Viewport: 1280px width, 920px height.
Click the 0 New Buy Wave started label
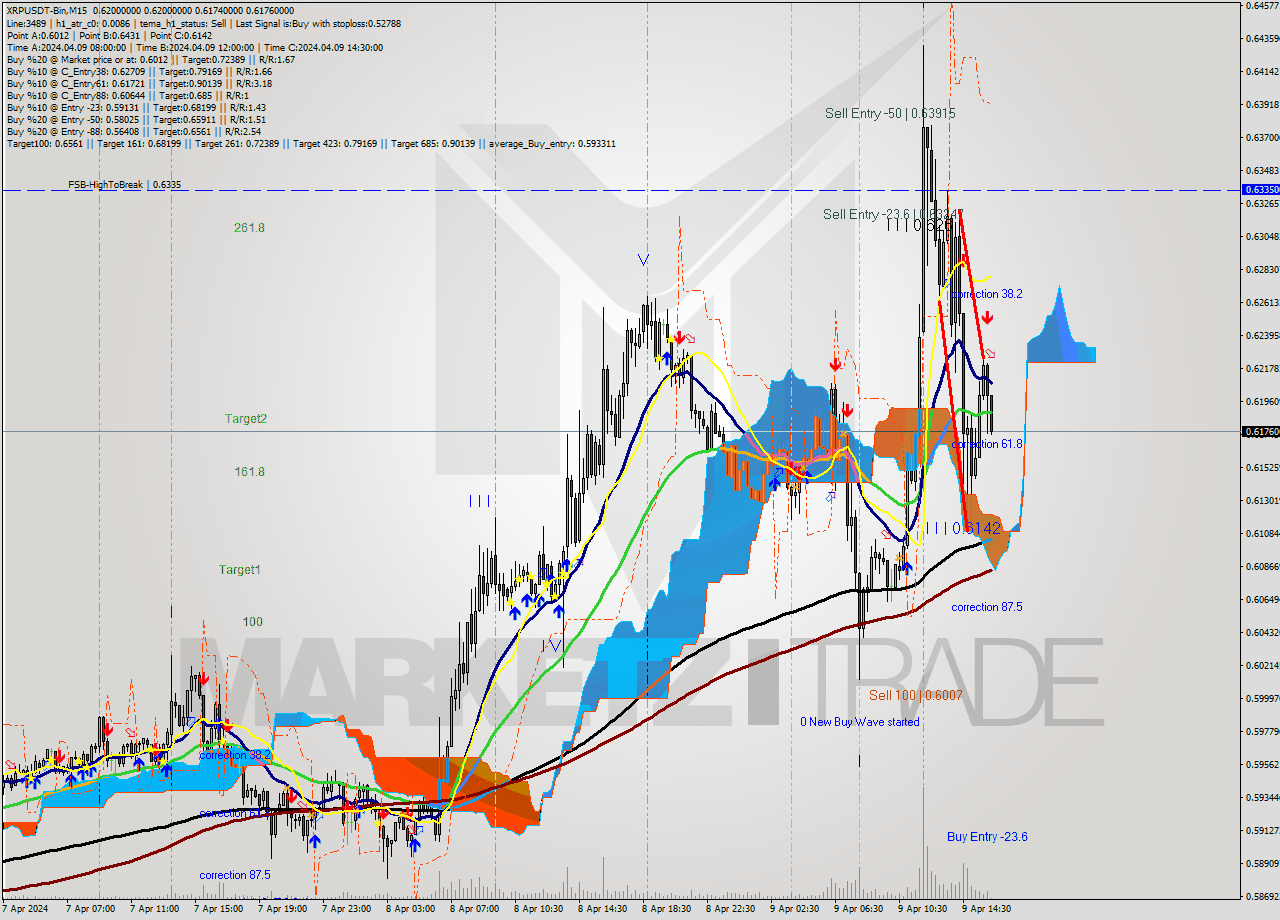pyautogui.click(x=859, y=722)
